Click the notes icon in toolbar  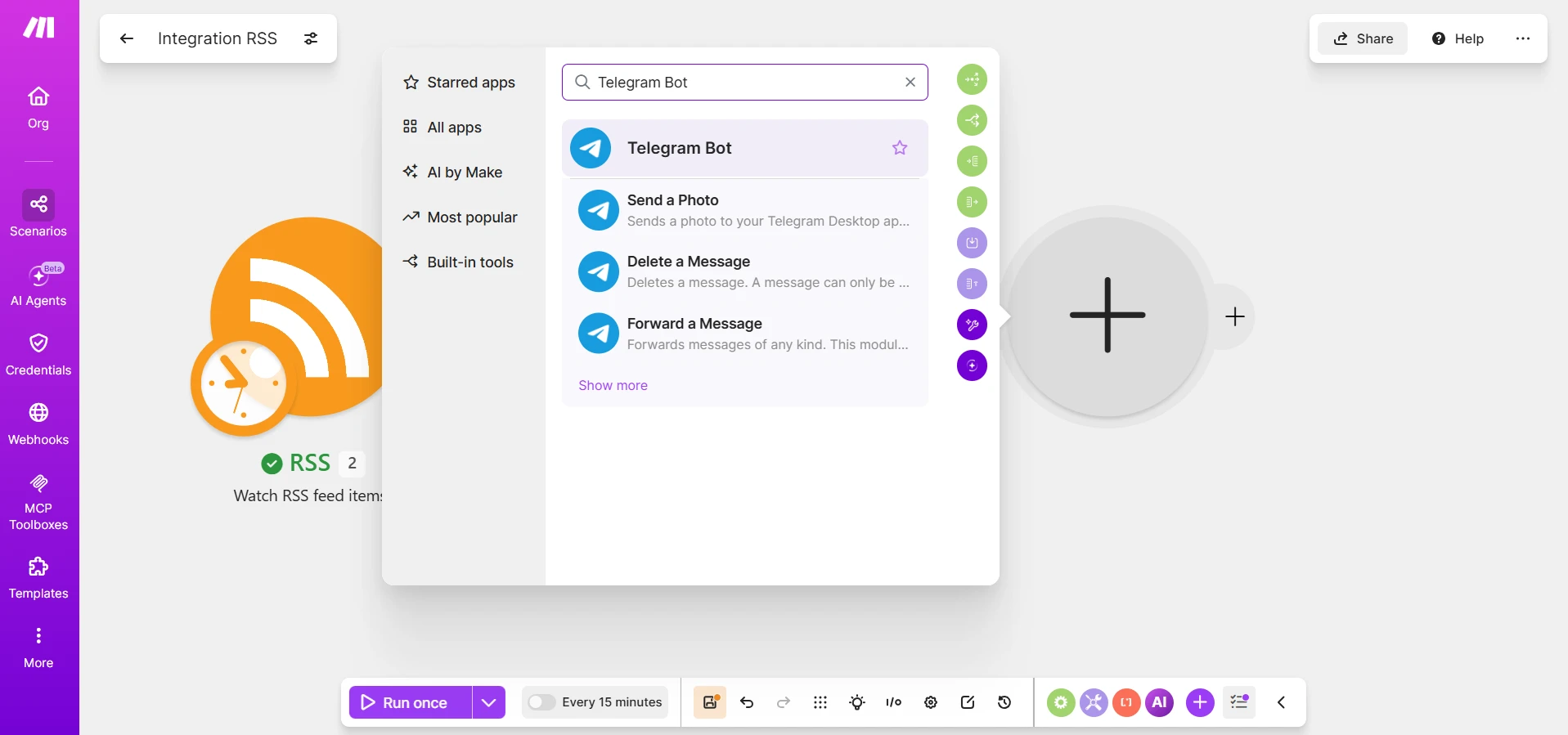tap(968, 702)
